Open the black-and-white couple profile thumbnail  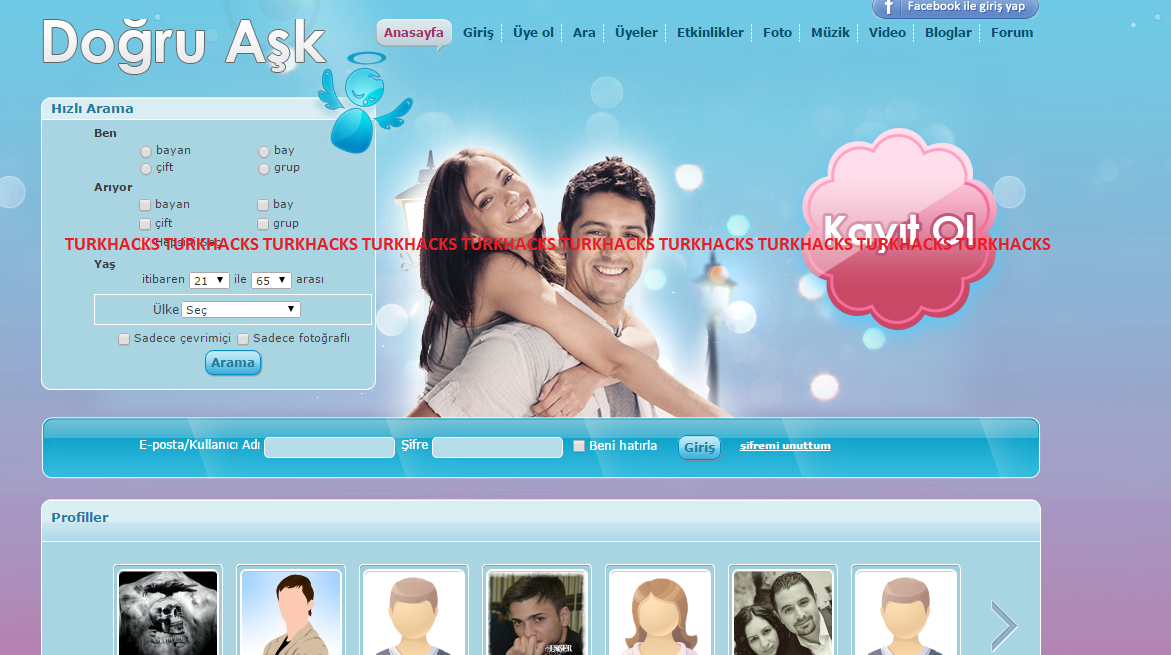pos(783,612)
